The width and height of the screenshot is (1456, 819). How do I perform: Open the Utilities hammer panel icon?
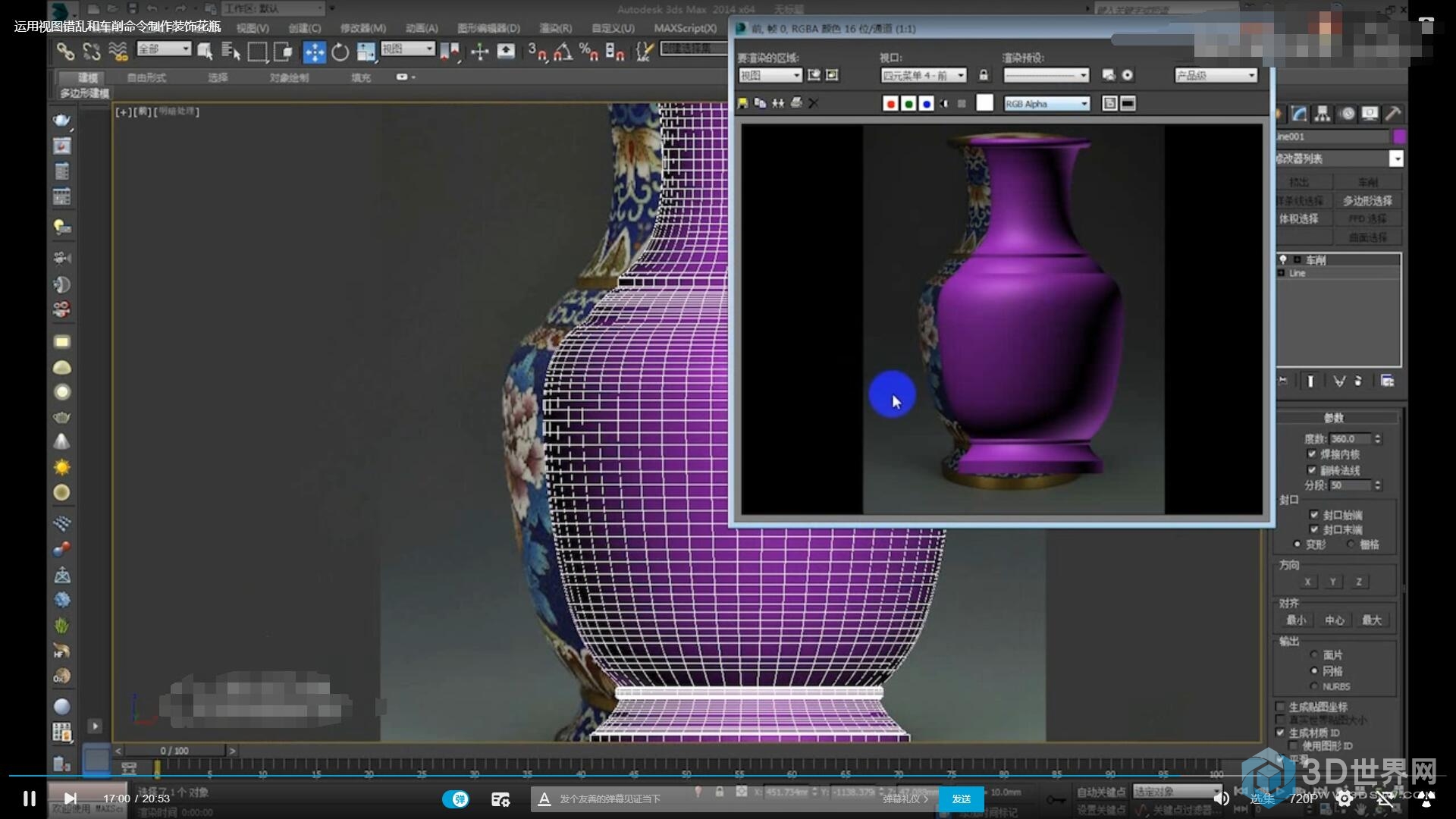click(x=1393, y=114)
